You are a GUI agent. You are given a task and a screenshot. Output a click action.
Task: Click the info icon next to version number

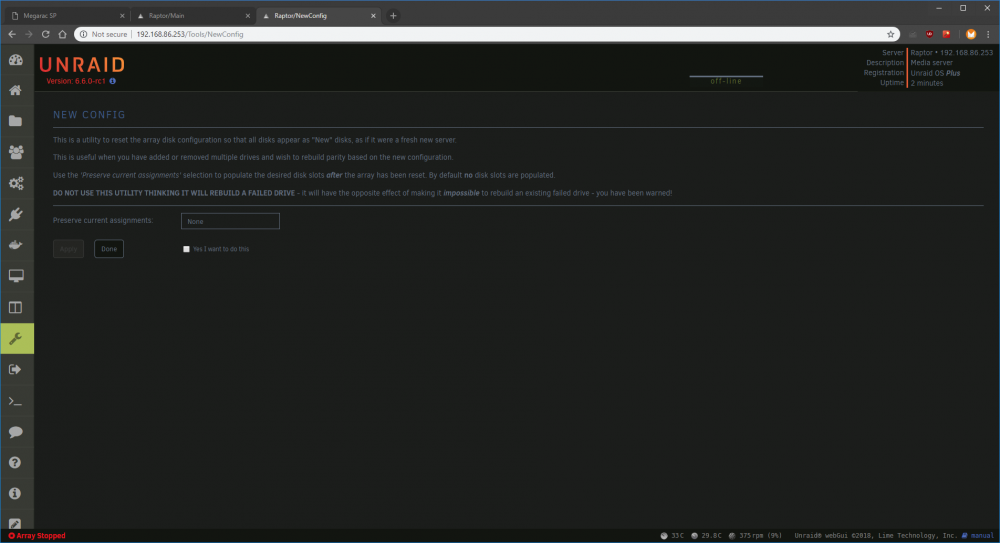(x=113, y=81)
